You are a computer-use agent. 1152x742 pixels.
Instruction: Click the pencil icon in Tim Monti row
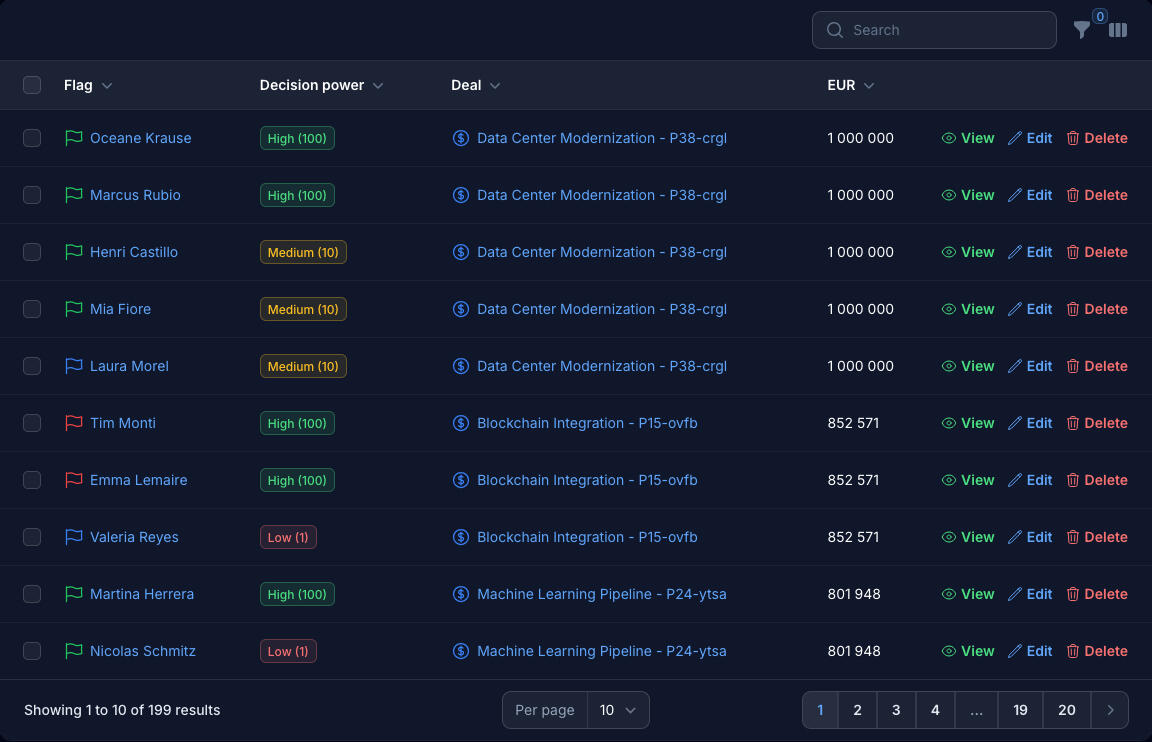1015,423
